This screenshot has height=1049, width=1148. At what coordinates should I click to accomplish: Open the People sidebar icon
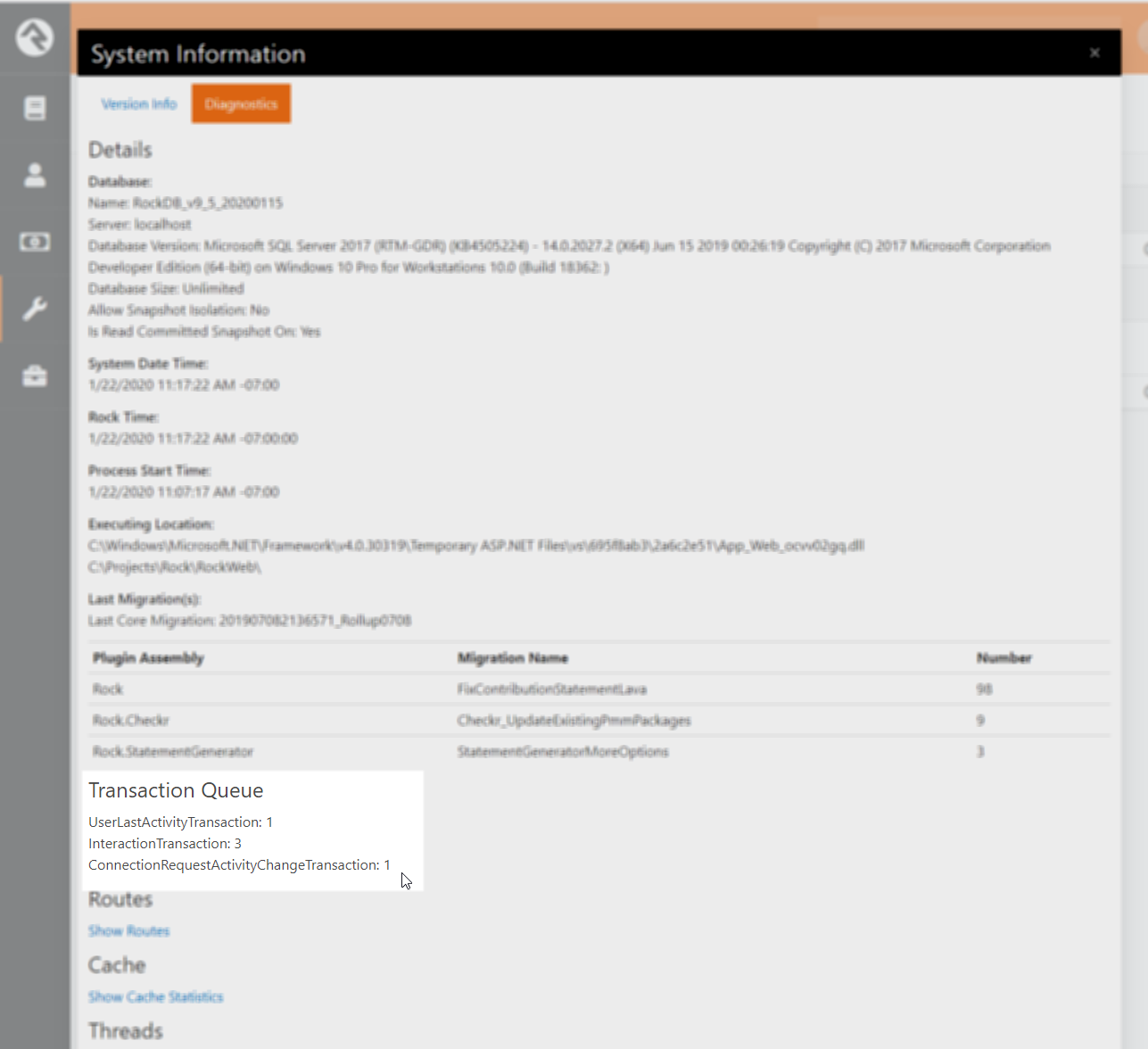(x=35, y=175)
